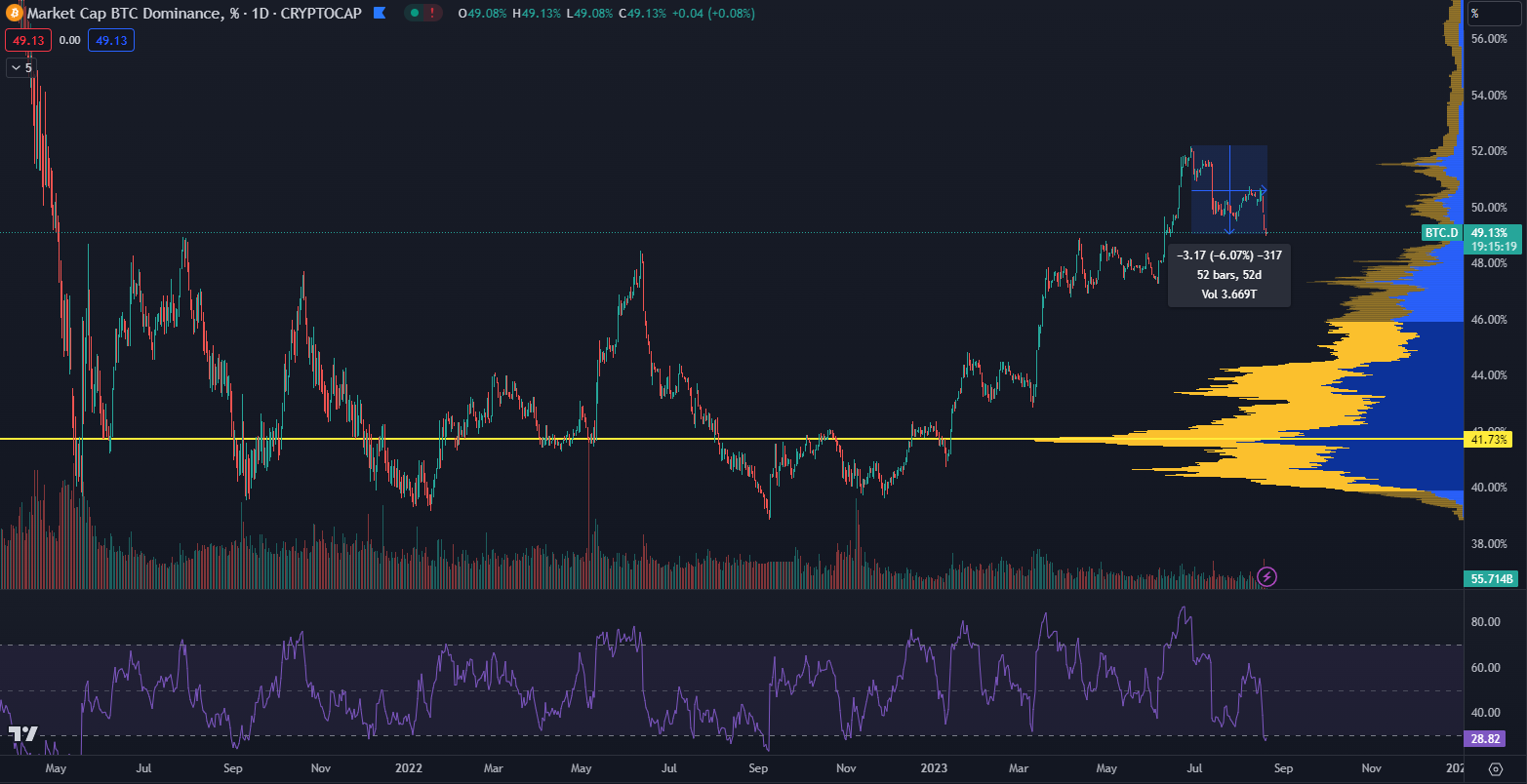1527x784 pixels.
Task: Click the green volume label 55.714B
Action: pos(1492,579)
